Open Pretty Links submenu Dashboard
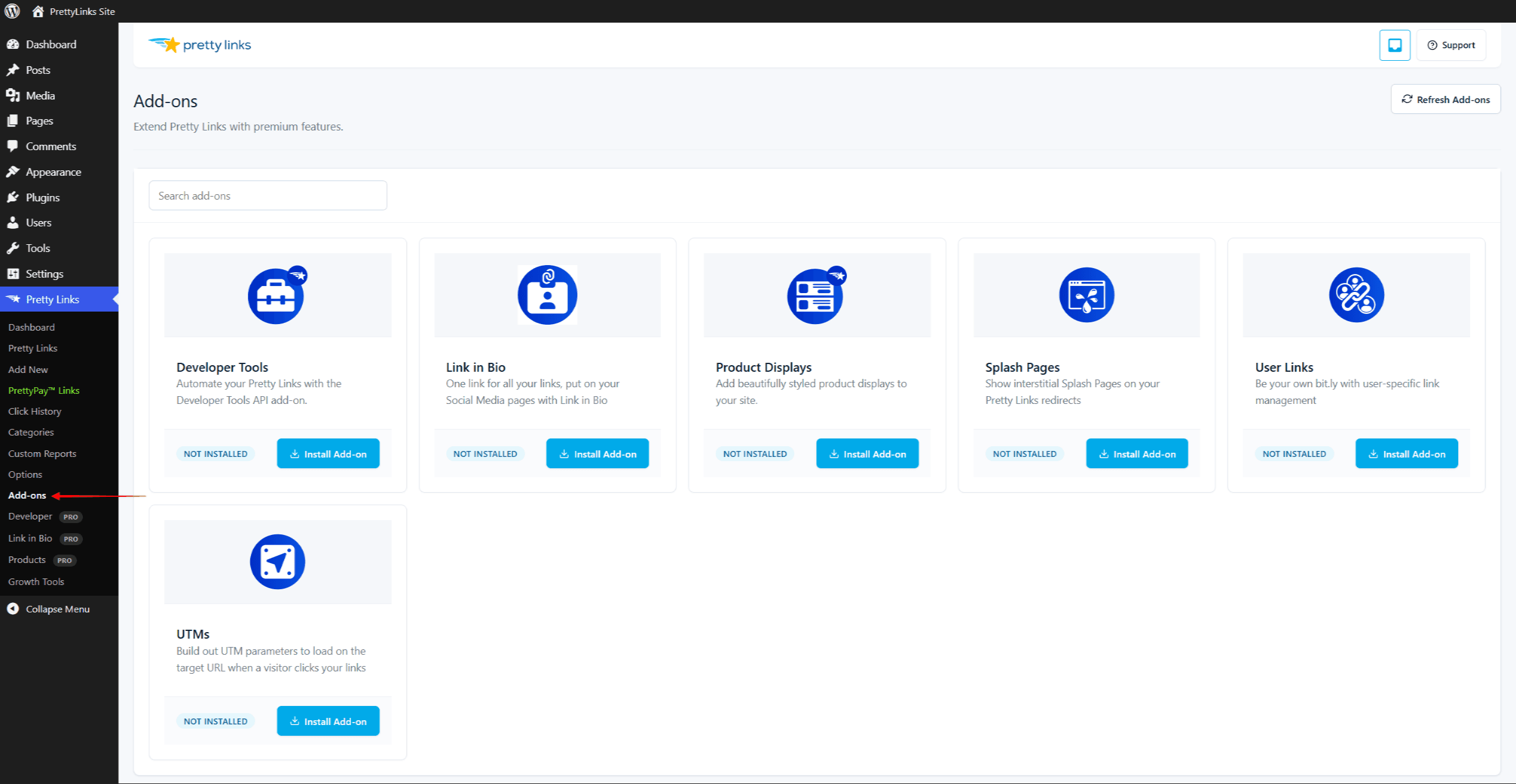This screenshot has width=1516, height=784. [x=31, y=327]
